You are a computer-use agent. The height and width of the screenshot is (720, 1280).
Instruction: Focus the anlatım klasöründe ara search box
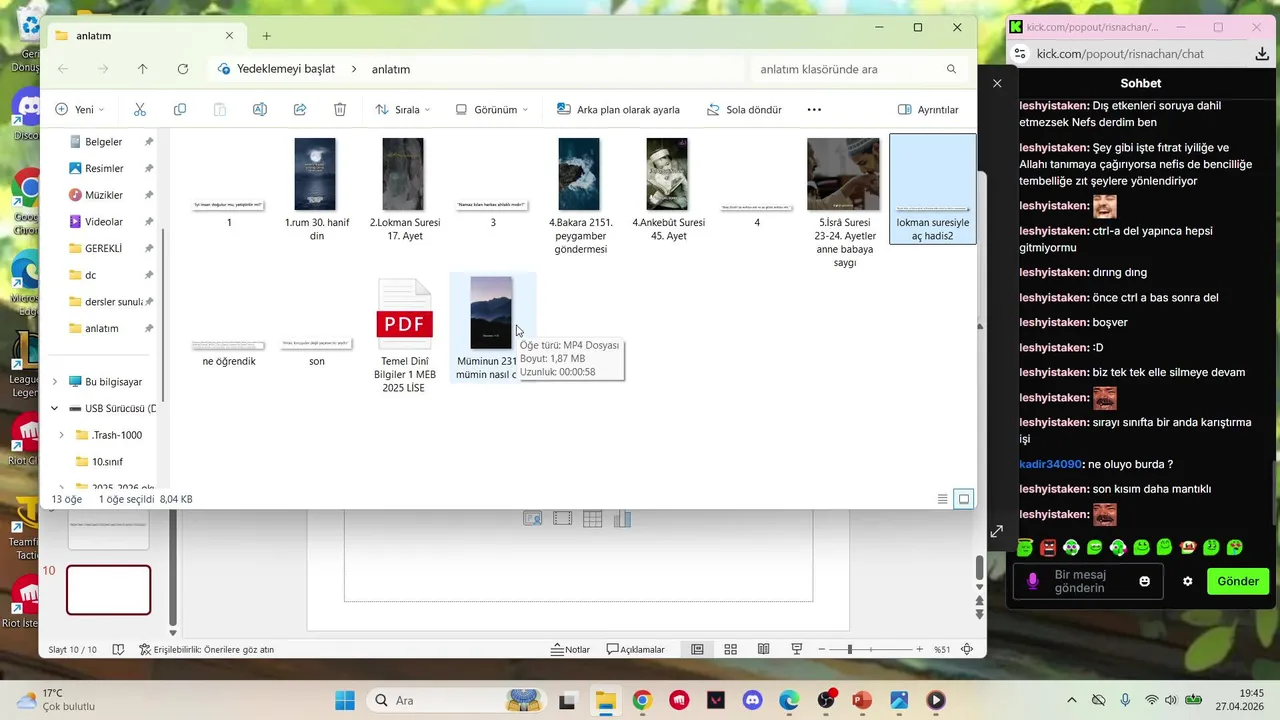coord(849,69)
